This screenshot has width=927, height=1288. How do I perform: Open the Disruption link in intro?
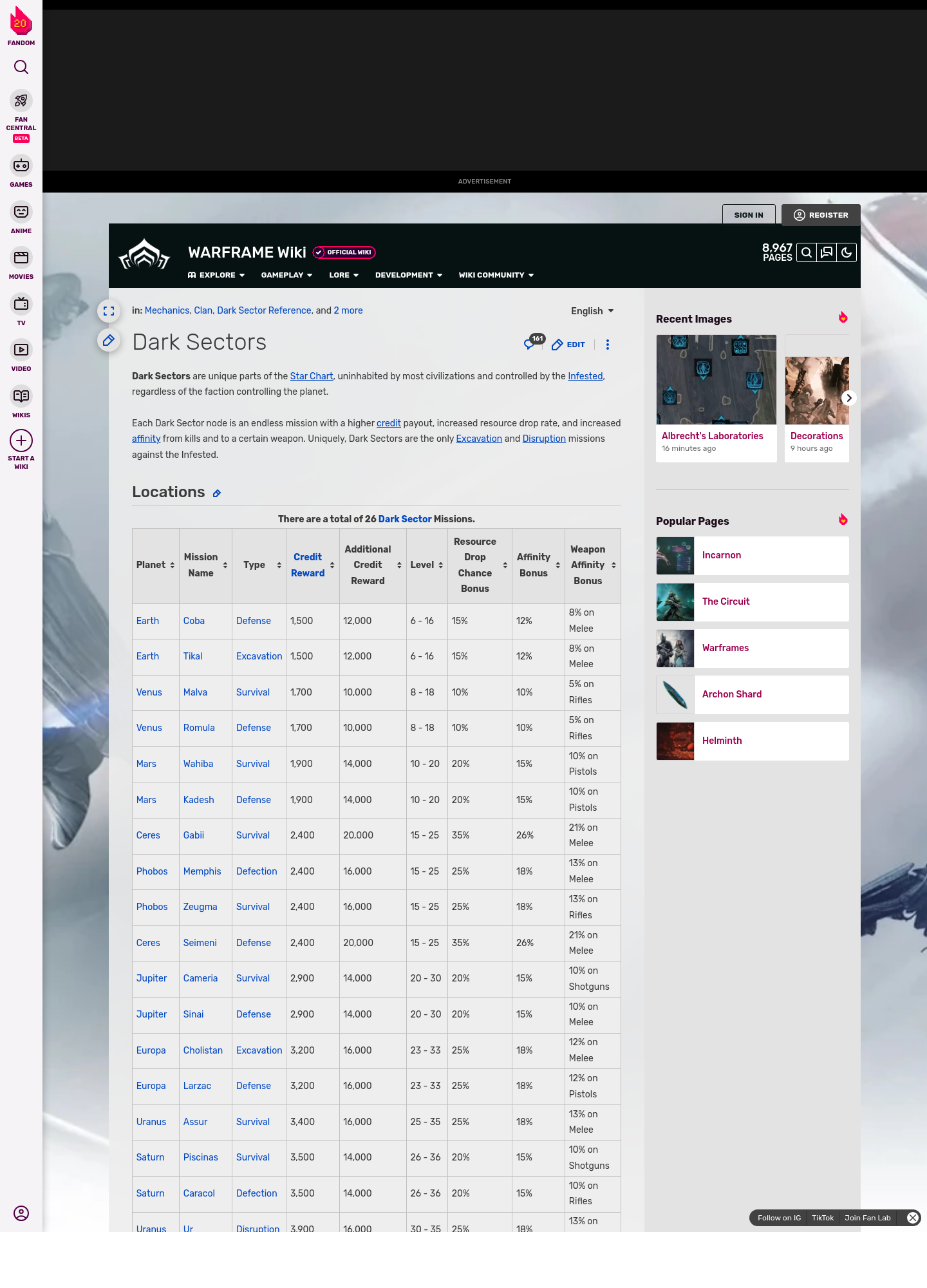[544, 439]
